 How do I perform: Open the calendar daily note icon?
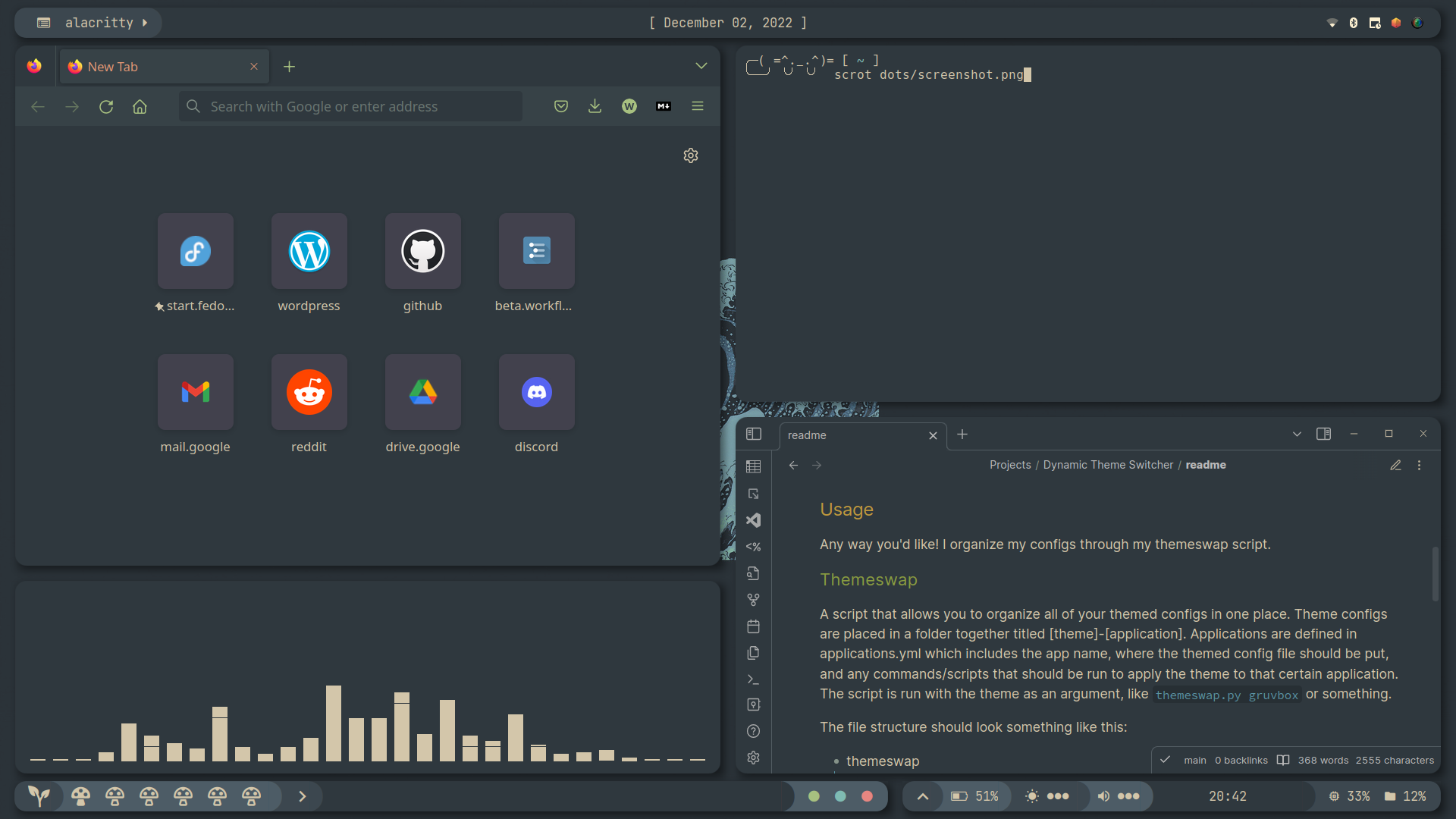[753, 626]
